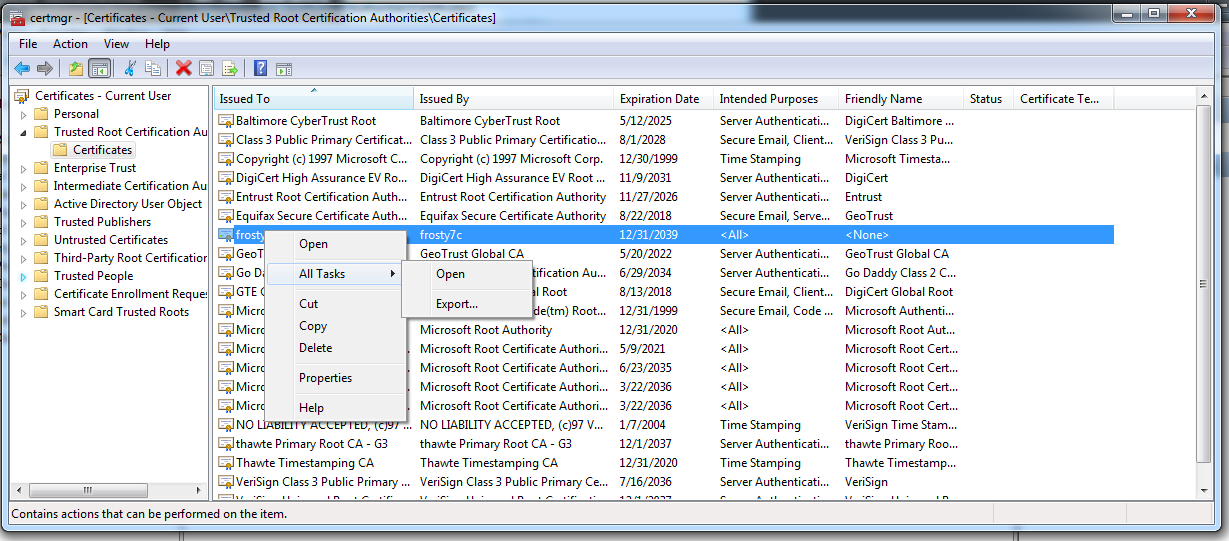
Task: Expand Active Directory User Object node
Action: (x=24, y=204)
